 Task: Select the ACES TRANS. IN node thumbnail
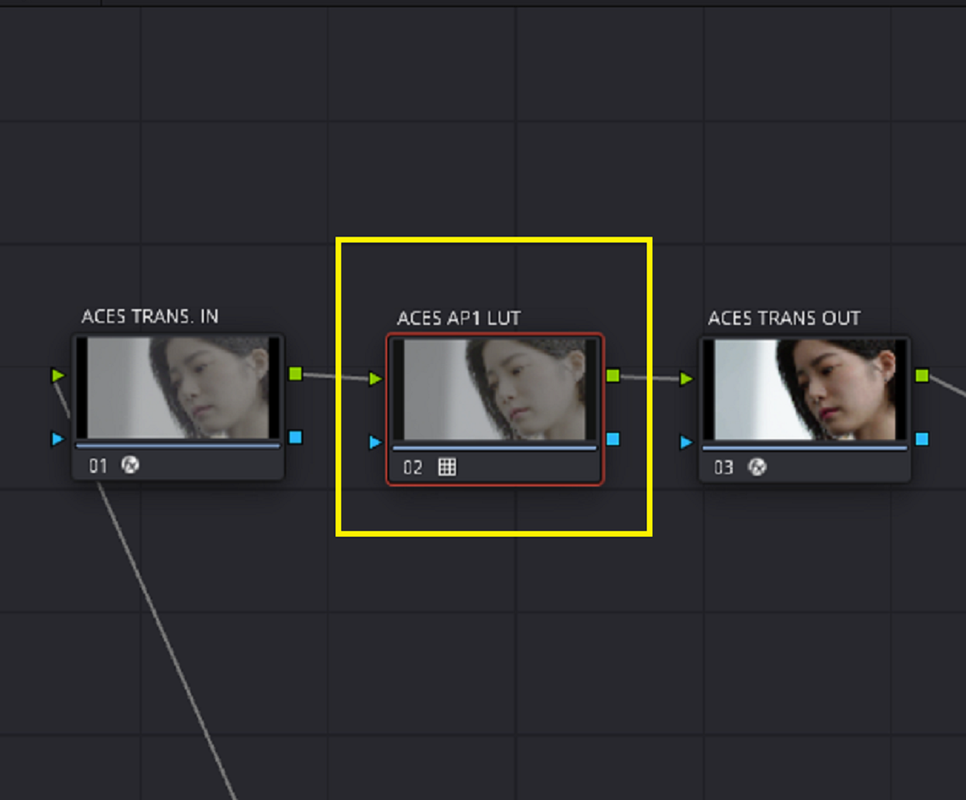(x=178, y=388)
